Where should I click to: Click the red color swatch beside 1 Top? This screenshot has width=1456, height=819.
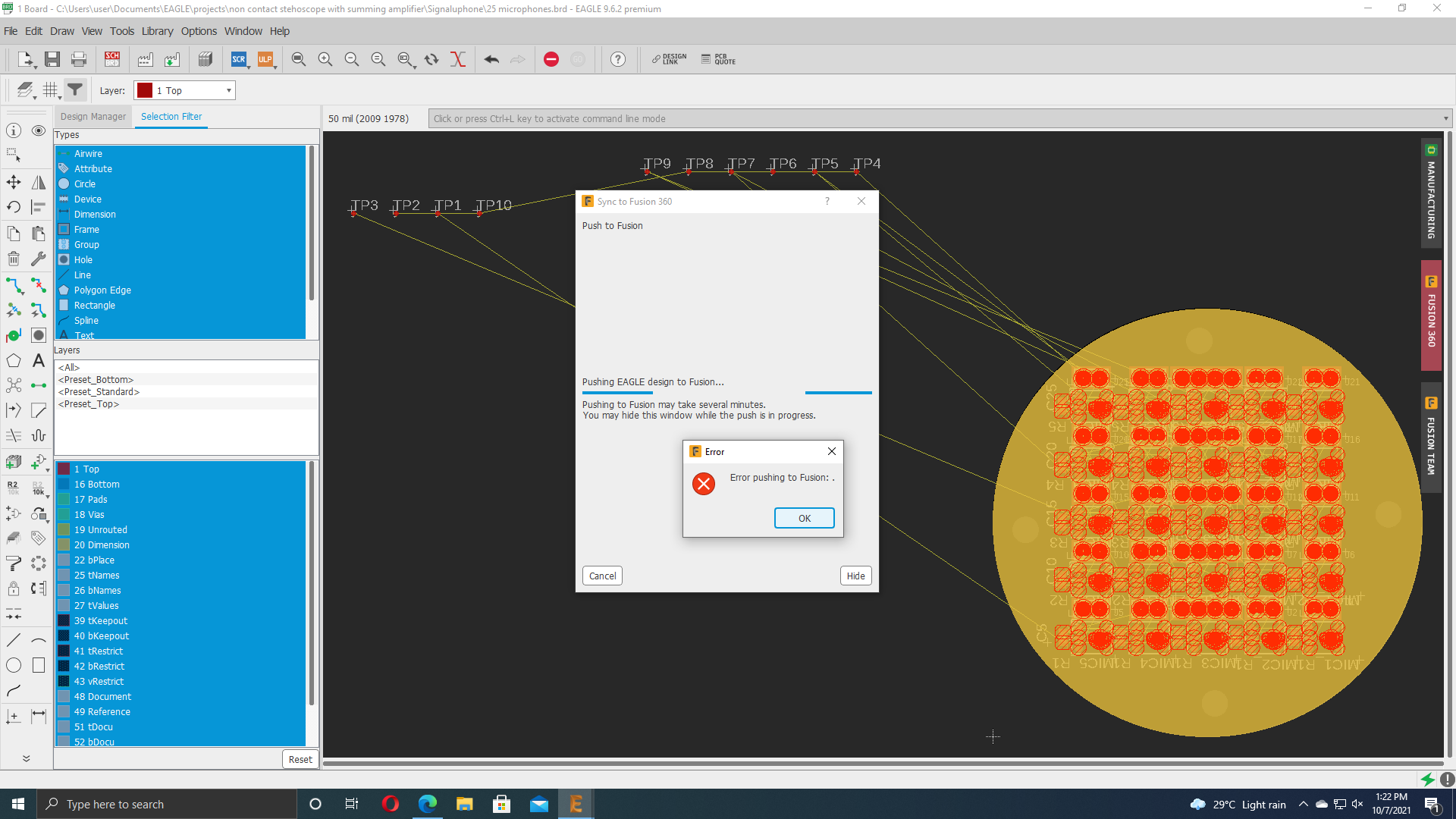64,469
